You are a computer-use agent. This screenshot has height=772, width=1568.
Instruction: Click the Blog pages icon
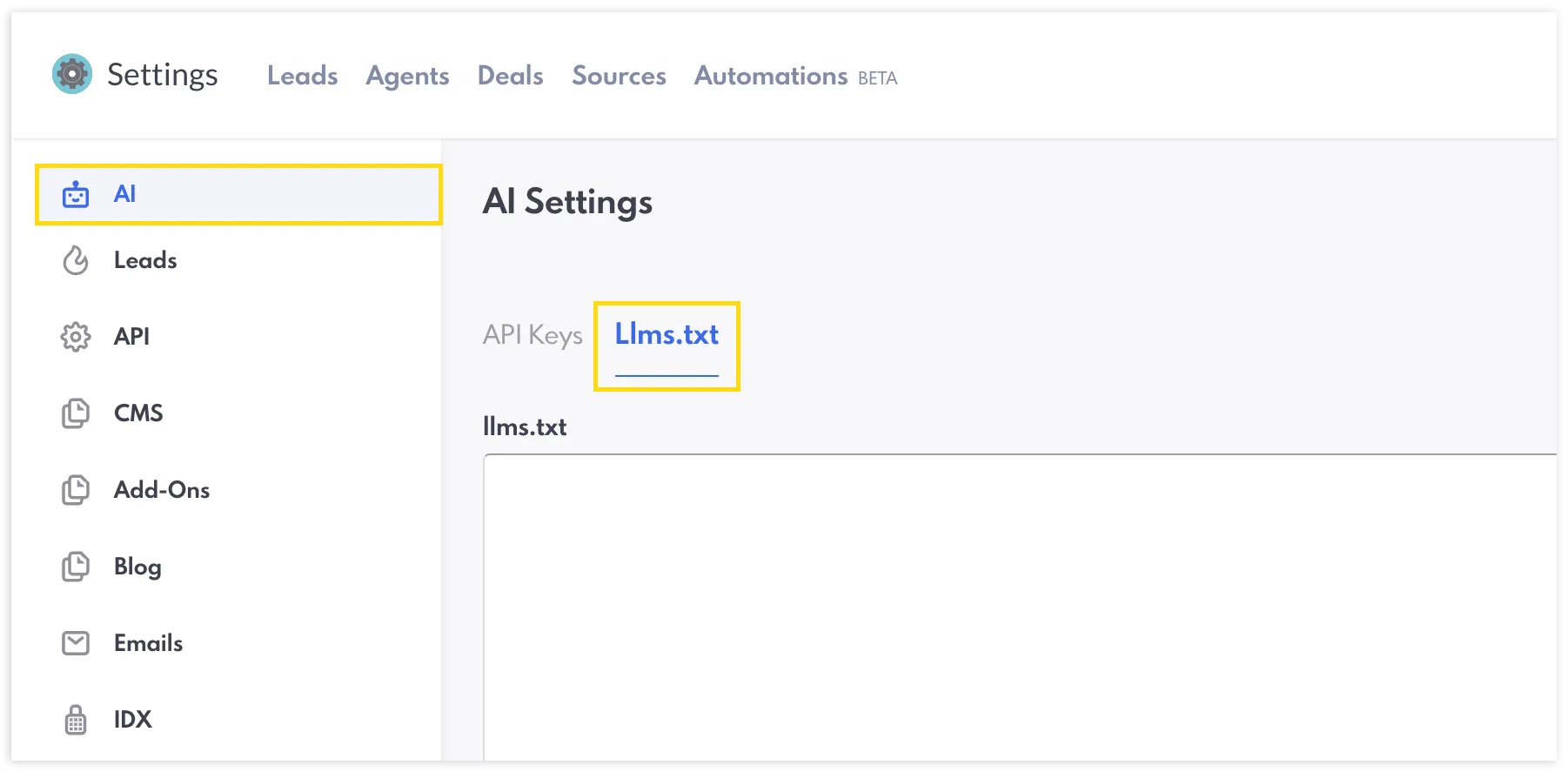pyautogui.click(x=76, y=567)
